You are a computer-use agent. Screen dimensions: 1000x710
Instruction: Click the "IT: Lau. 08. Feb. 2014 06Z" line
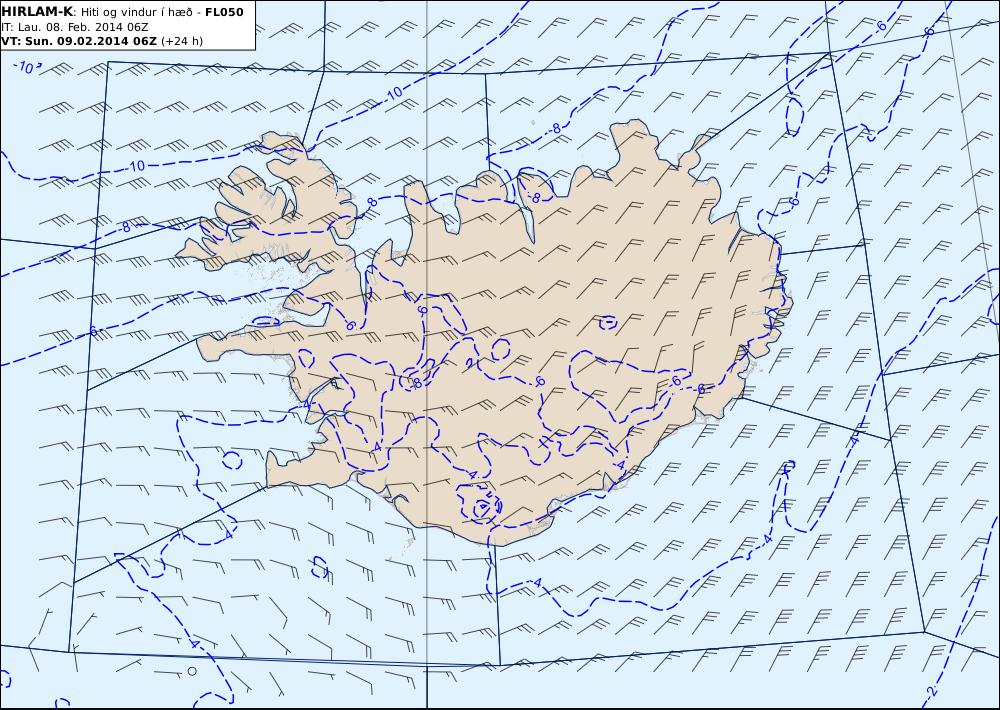(x=75, y=27)
